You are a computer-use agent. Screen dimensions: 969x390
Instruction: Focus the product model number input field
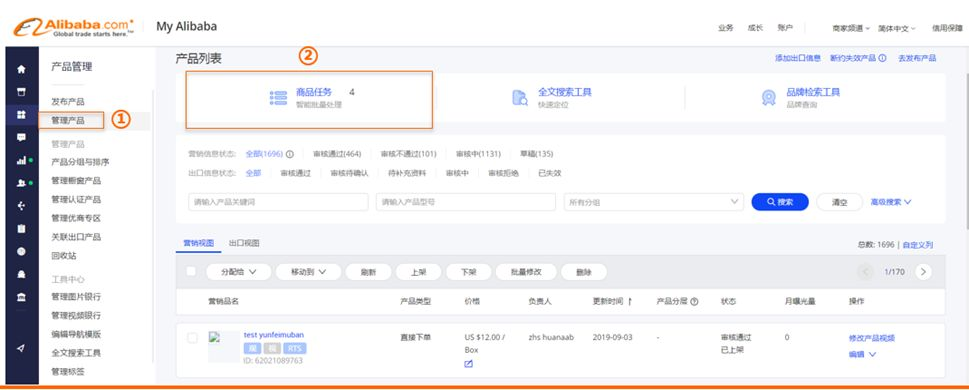(x=466, y=202)
